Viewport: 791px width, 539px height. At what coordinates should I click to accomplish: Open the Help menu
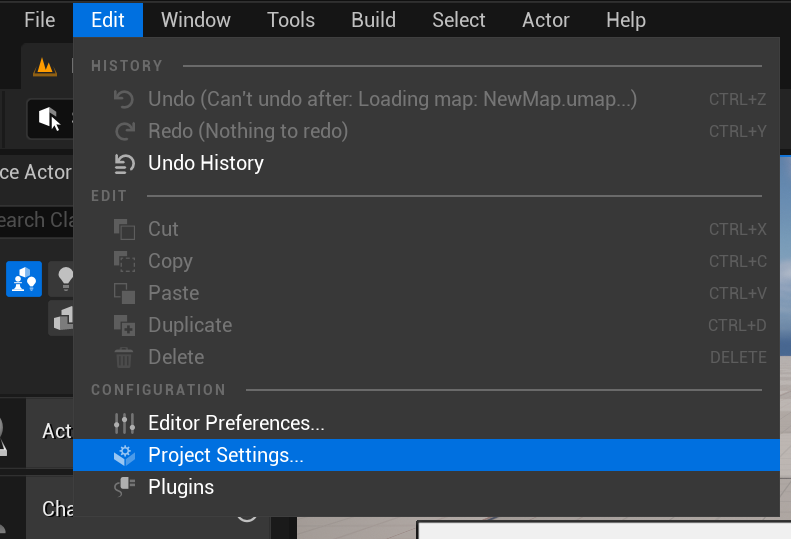pos(626,20)
